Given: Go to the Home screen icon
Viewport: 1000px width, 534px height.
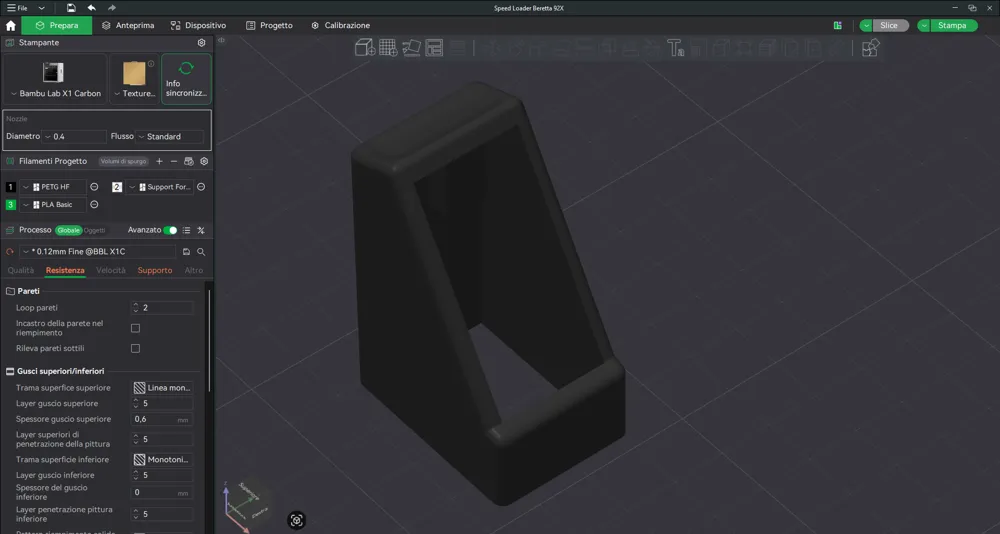Looking at the screenshot, I should click(x=10, y=26).
